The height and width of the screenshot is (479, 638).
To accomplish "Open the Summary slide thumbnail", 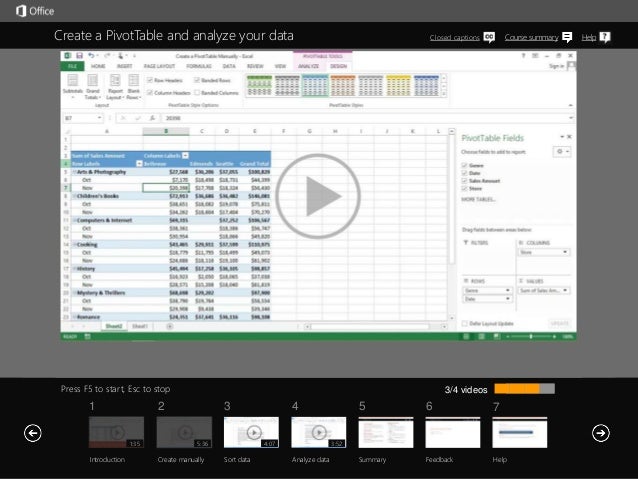I will (386, 432).
